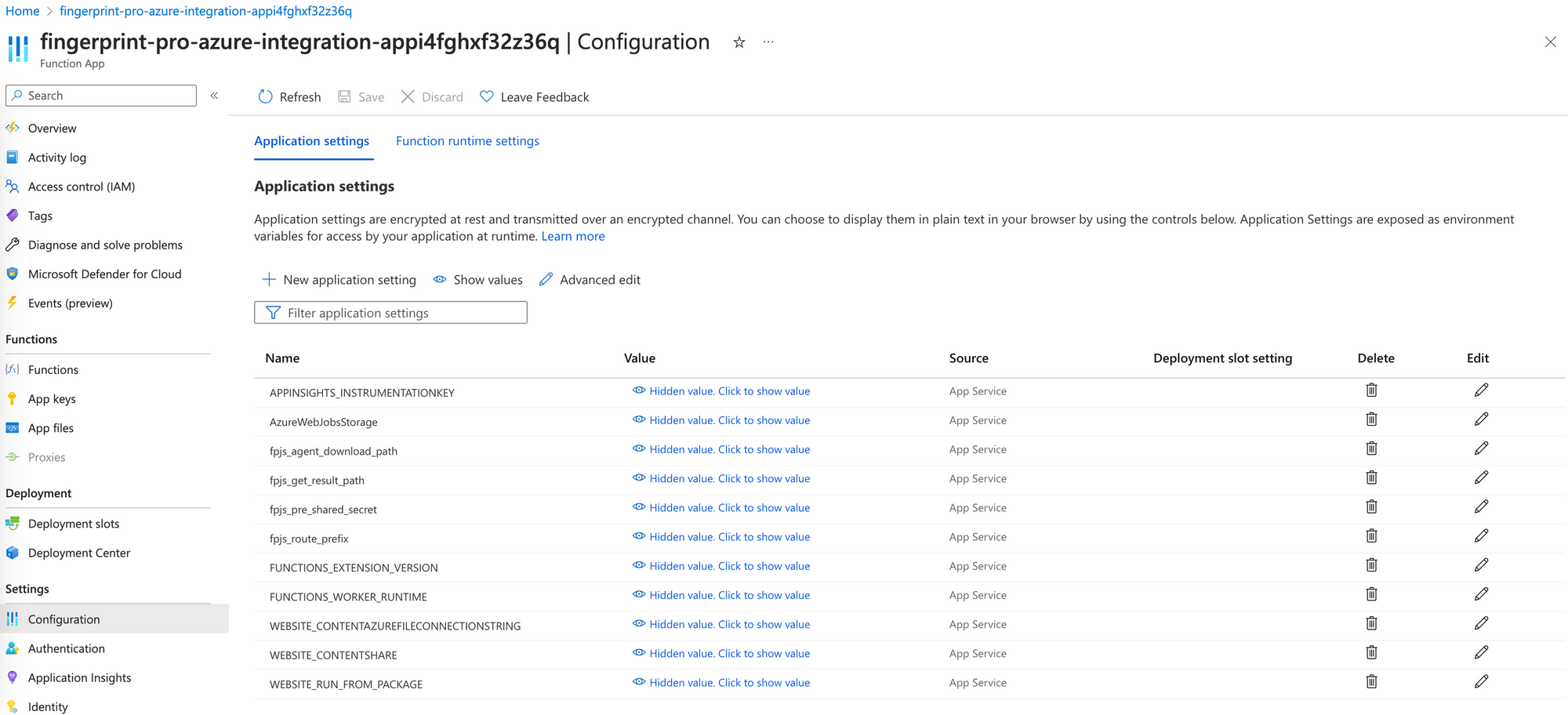Reveal fpjs_route_prefix hidden value
This screenshot has height=715, width=1568.
pos(721,537)
